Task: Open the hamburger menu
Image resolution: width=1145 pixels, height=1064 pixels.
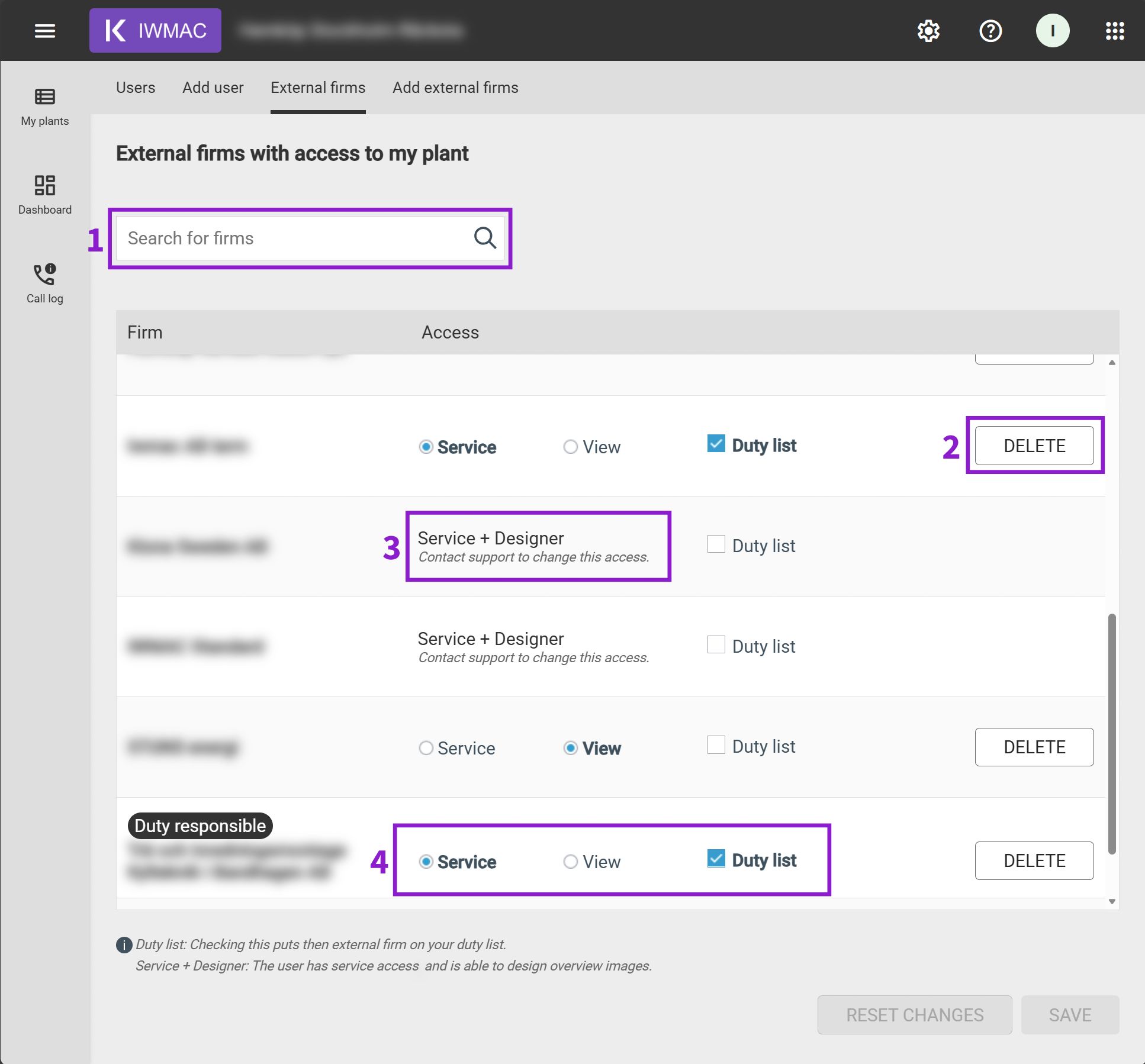Action: point(45,31)
